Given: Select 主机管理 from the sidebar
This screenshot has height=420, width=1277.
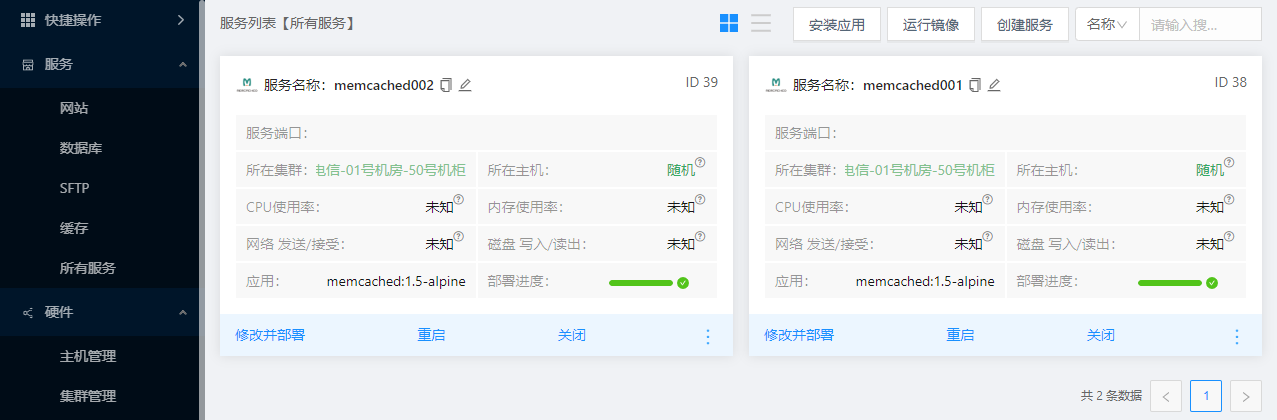Looking at the screenshot, I should click(x=88, y=356).
